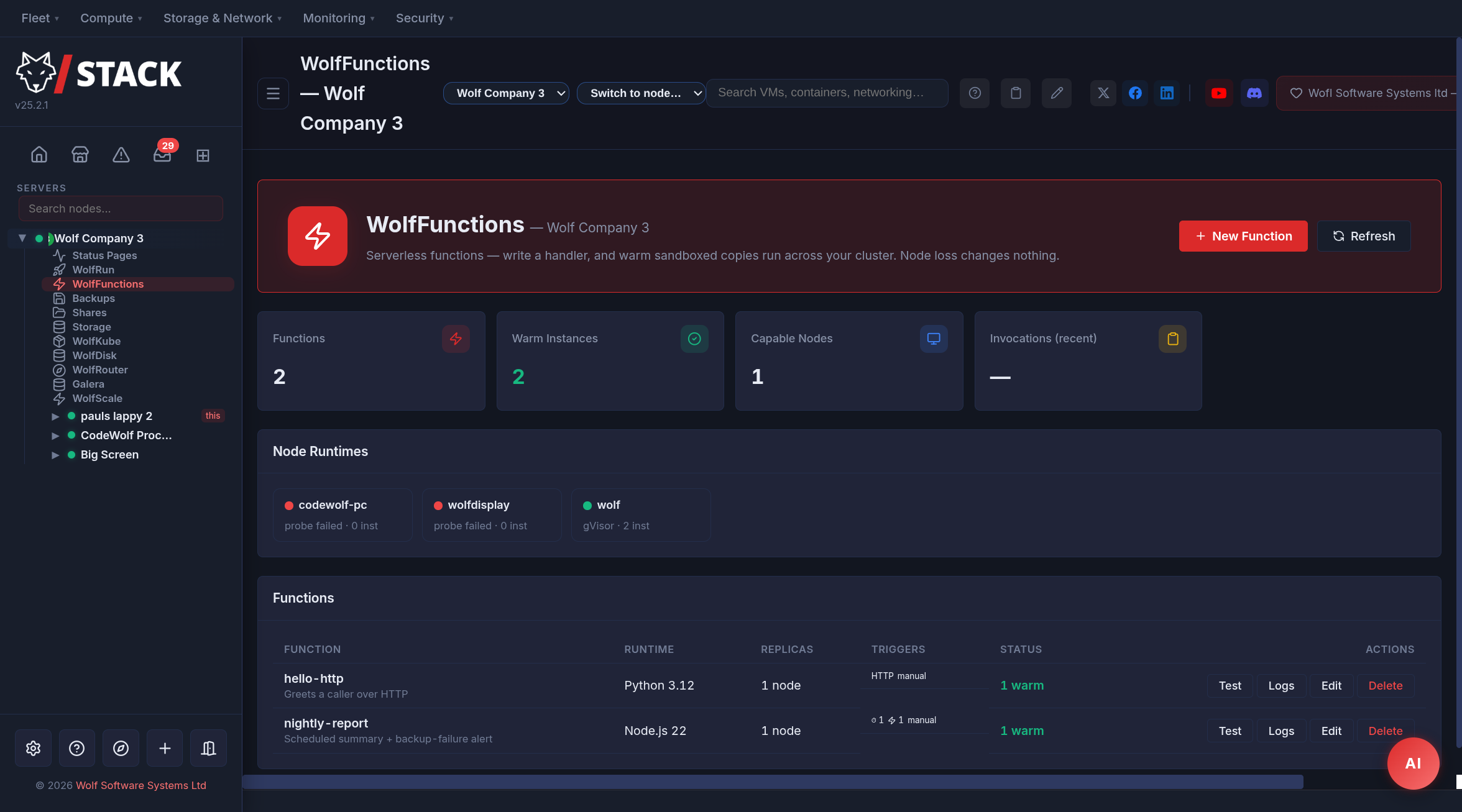Image resolution: width=1462 pixels, height=812 pixels.
Task: Click the plus icon at sidebar bottom
Action: (165, 748)
